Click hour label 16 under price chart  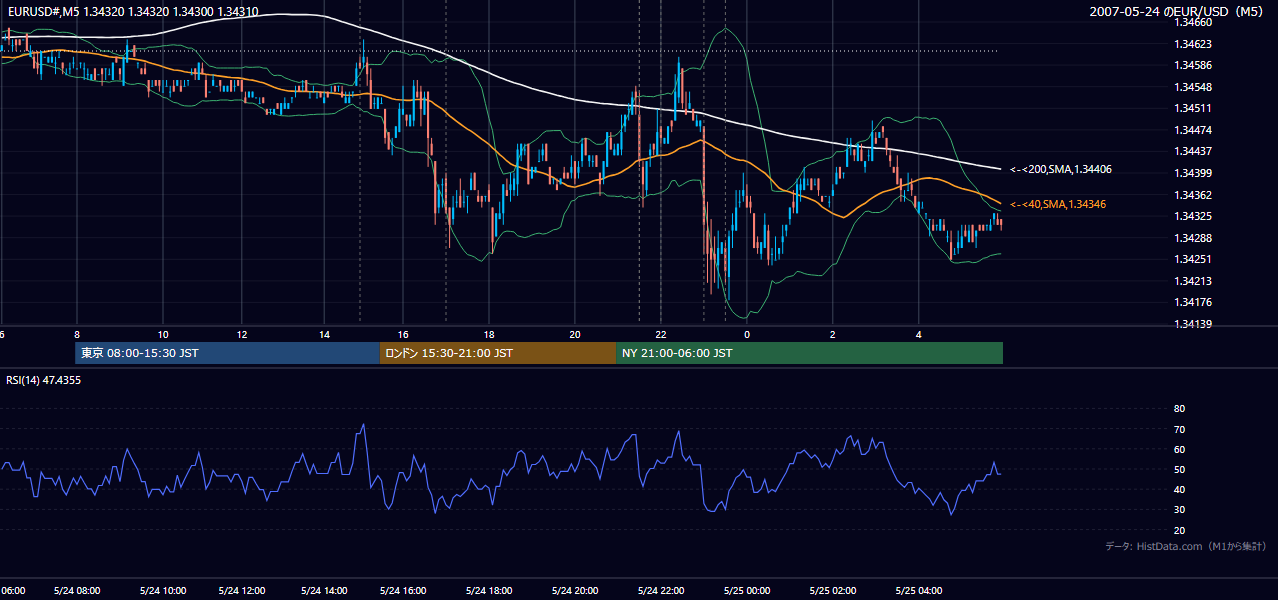click(403, 334)
